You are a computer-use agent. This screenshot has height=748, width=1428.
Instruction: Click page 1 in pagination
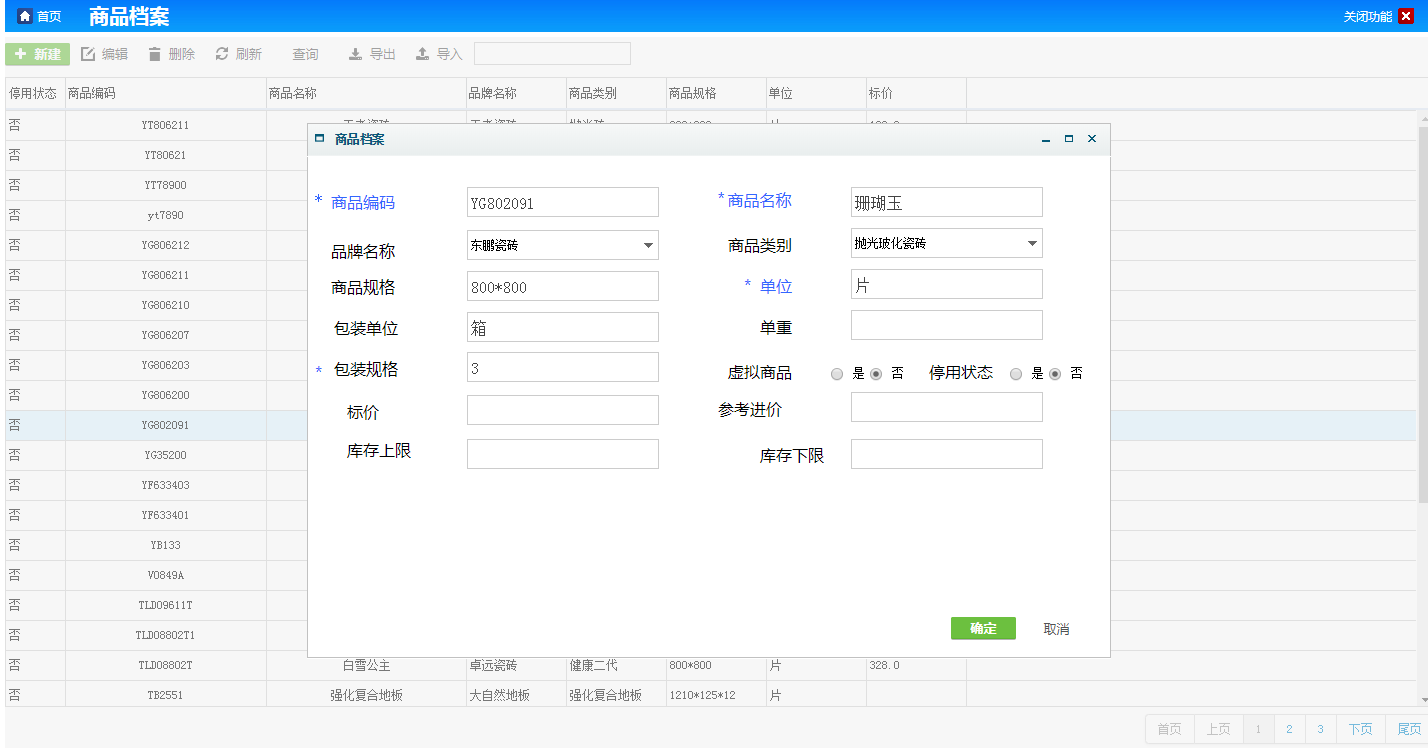pyautogui.click(x=1259, y=729)
